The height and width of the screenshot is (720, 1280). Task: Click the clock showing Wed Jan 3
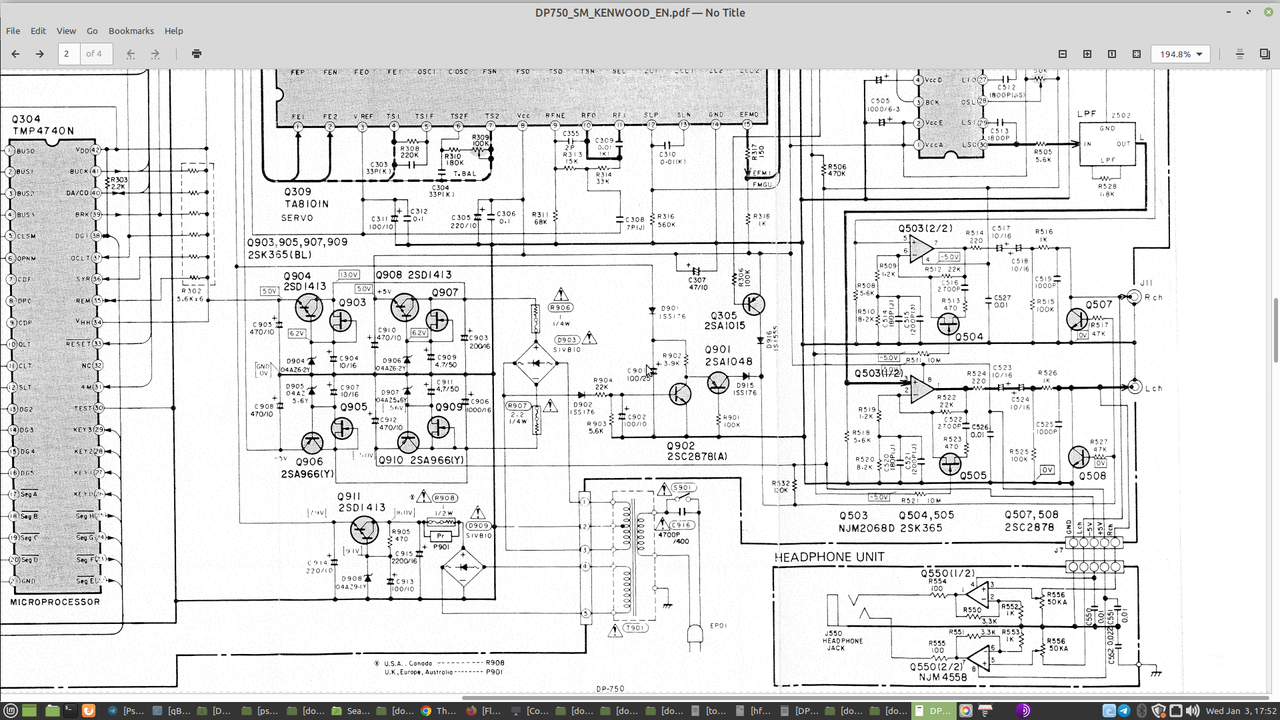(1239, 710)
